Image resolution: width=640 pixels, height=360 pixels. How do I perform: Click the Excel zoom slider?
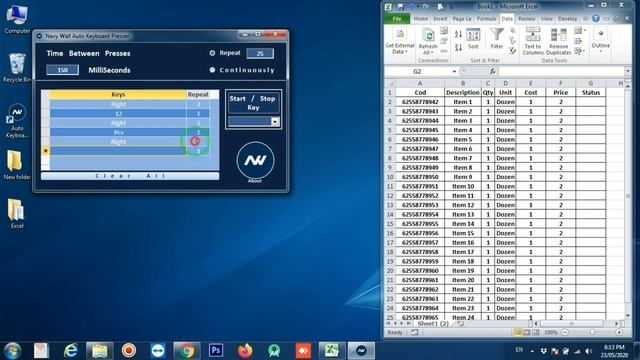[592, 332]
